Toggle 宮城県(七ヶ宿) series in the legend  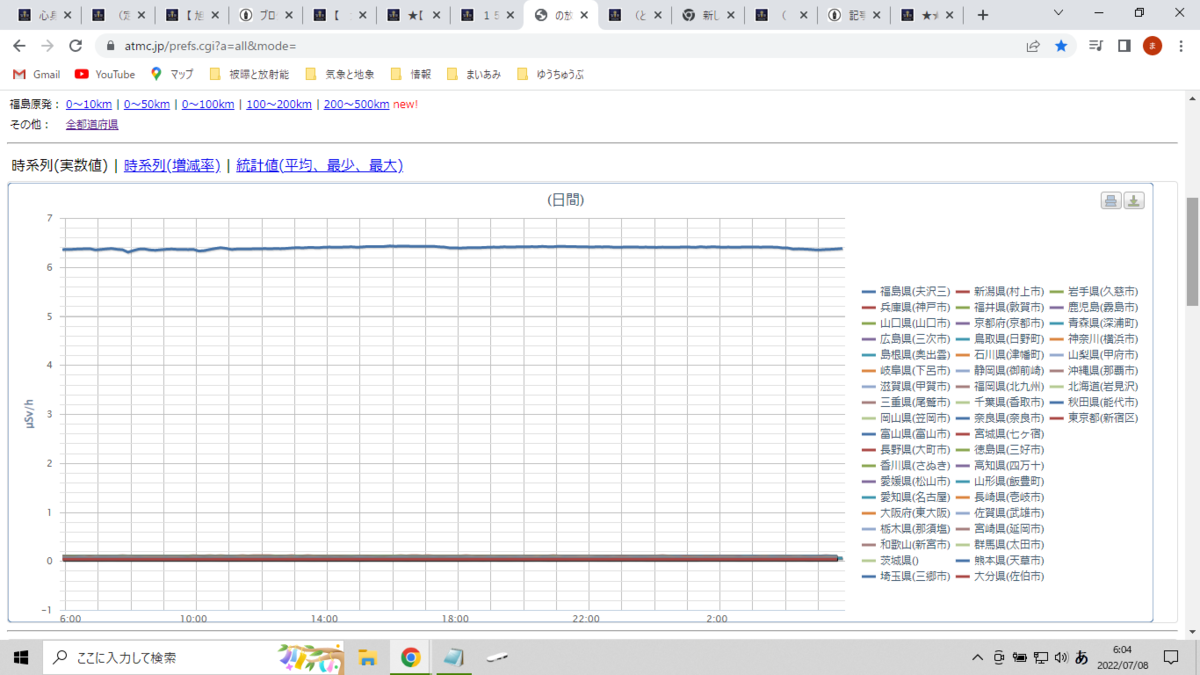click(x=1000, y=433)
